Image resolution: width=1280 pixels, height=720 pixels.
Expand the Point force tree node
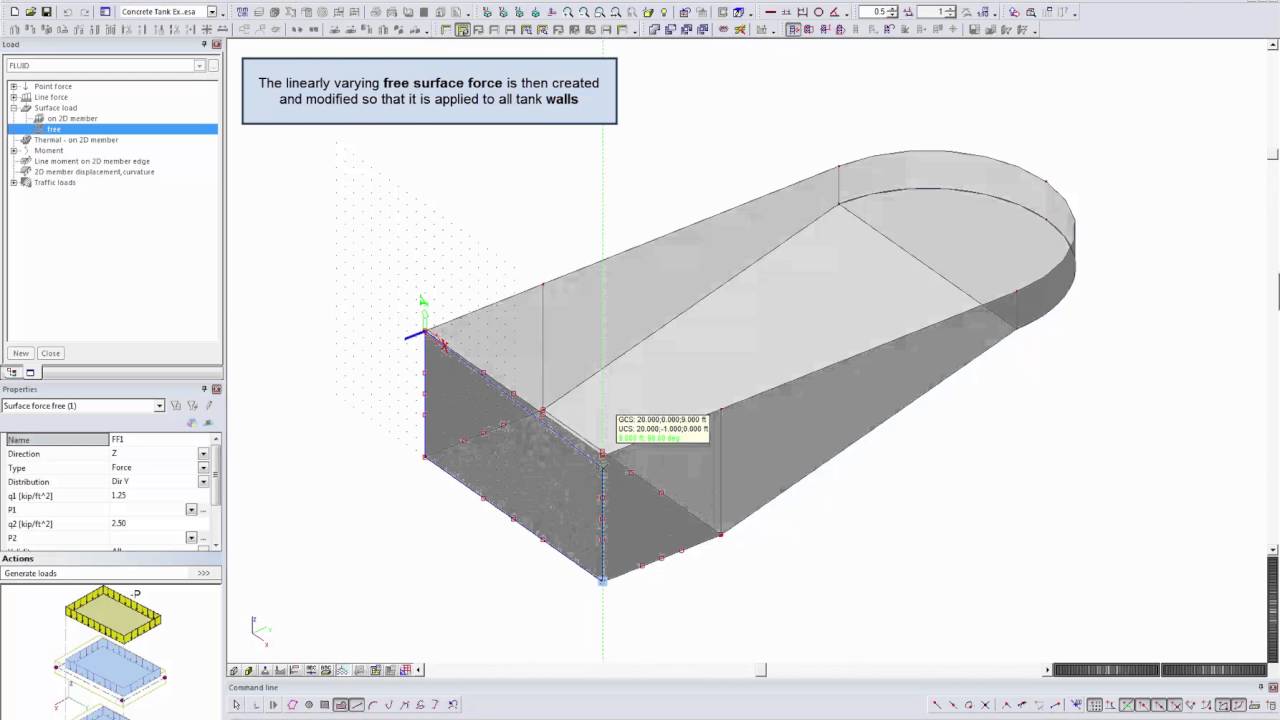pos(14,87)
